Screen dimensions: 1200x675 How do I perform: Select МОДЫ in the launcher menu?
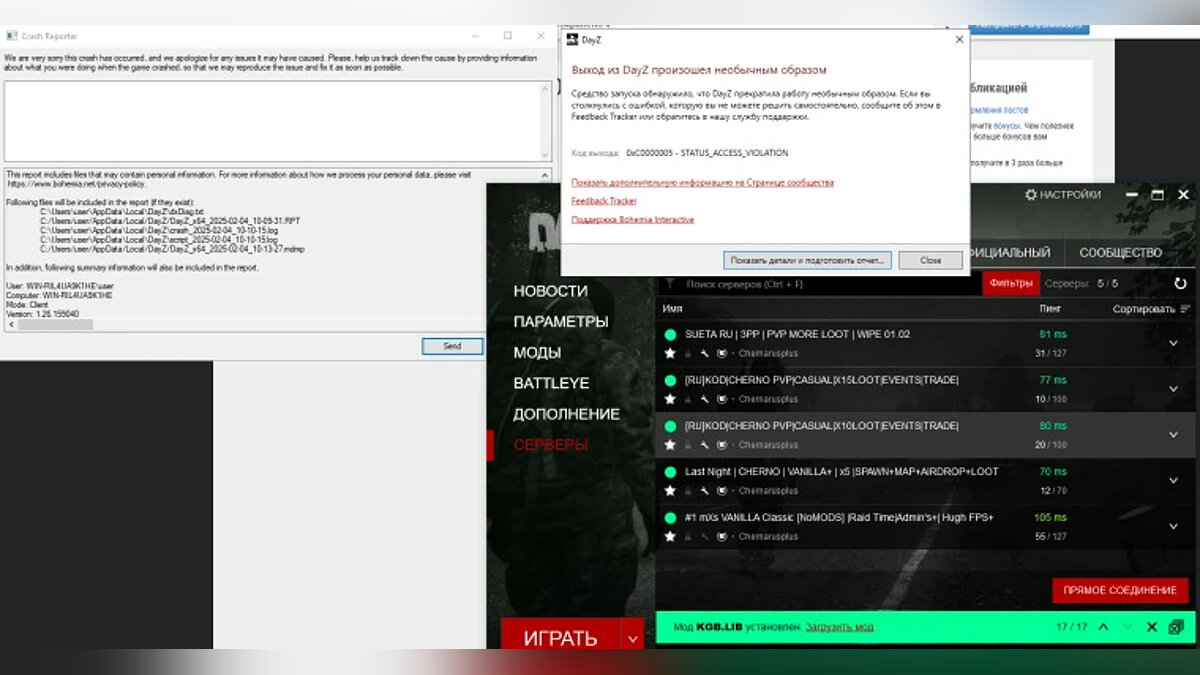[x=537, y=352]
